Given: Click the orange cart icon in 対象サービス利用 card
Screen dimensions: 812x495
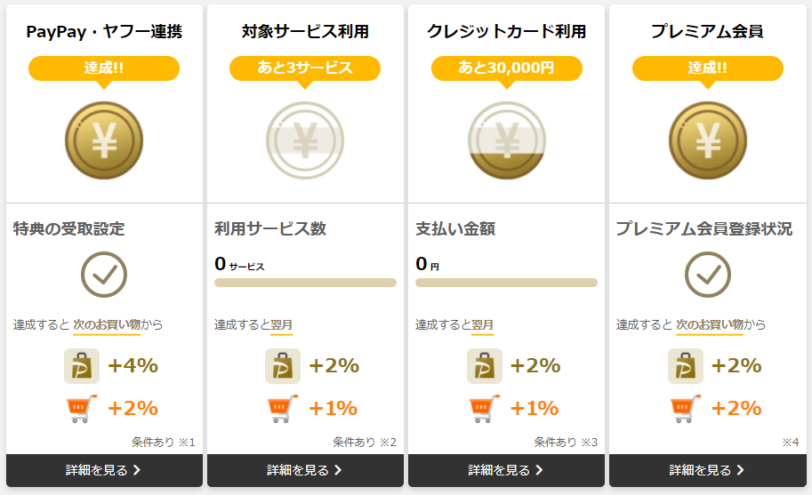Looking at the screenshot, I should (x=283, y=409).
